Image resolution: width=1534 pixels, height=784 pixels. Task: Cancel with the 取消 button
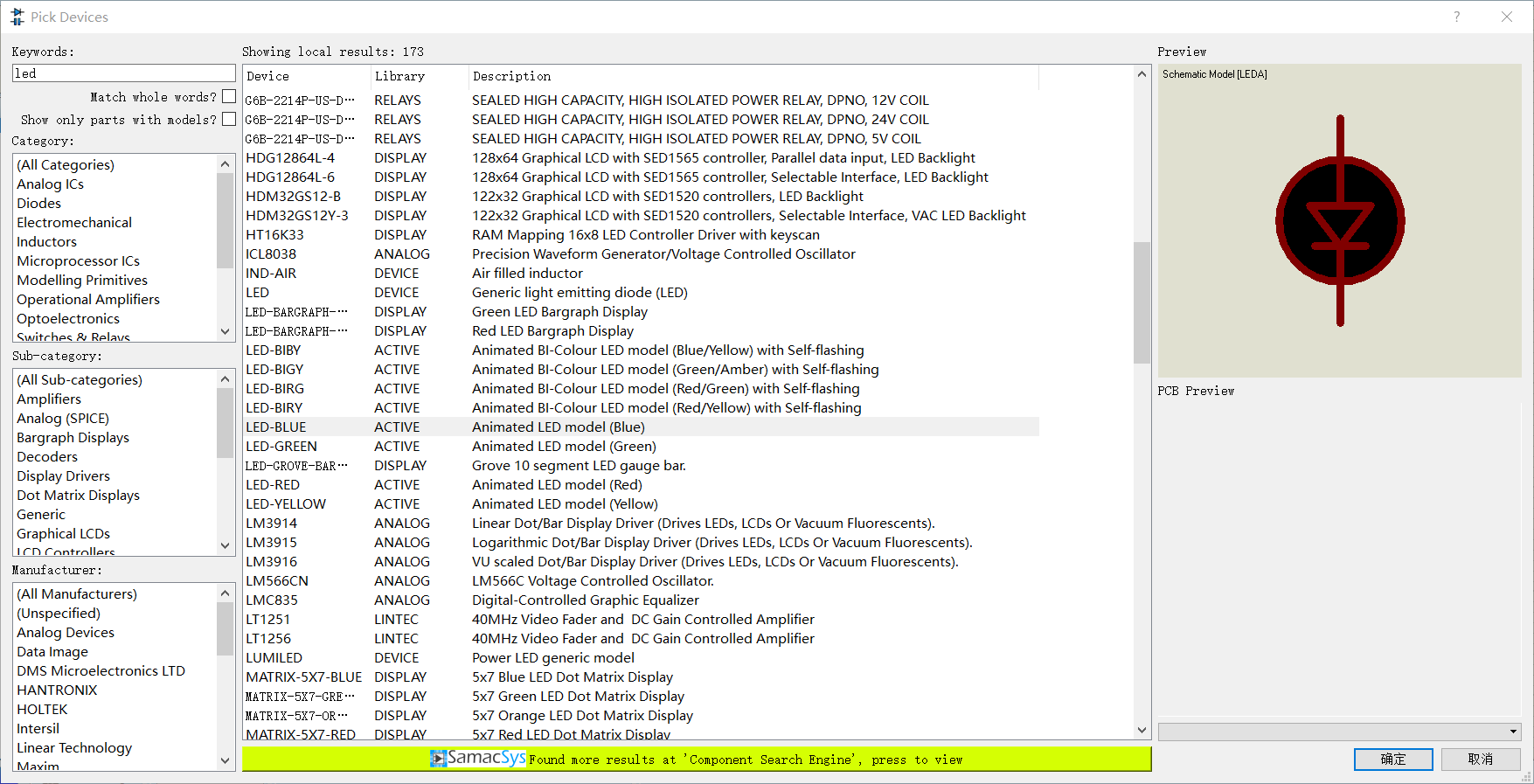click(1481, 759)
